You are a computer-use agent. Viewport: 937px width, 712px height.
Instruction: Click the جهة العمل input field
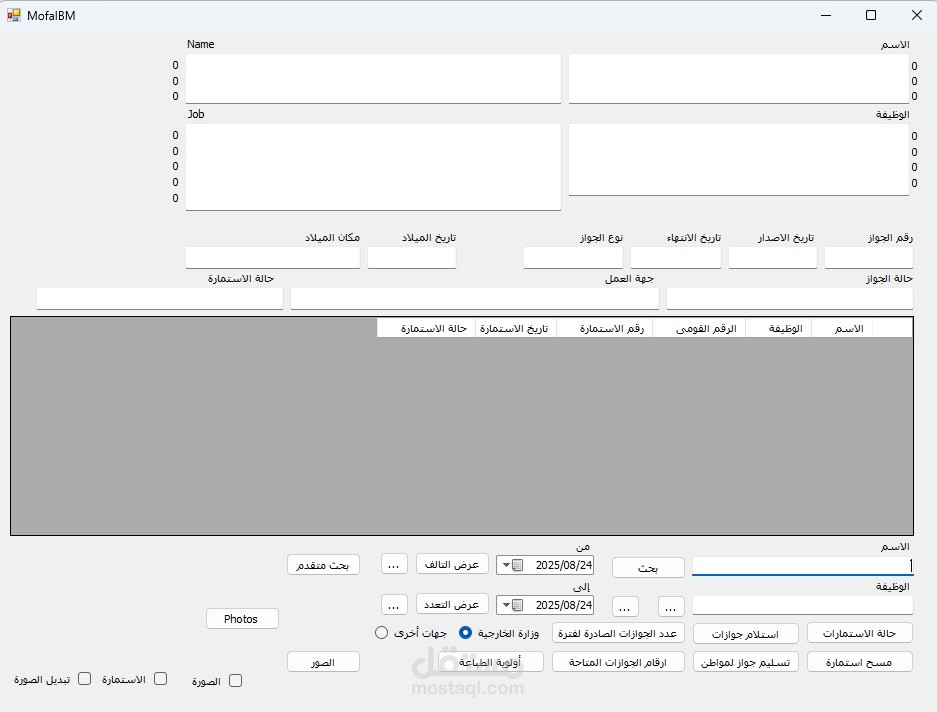(x=474, y=298)
